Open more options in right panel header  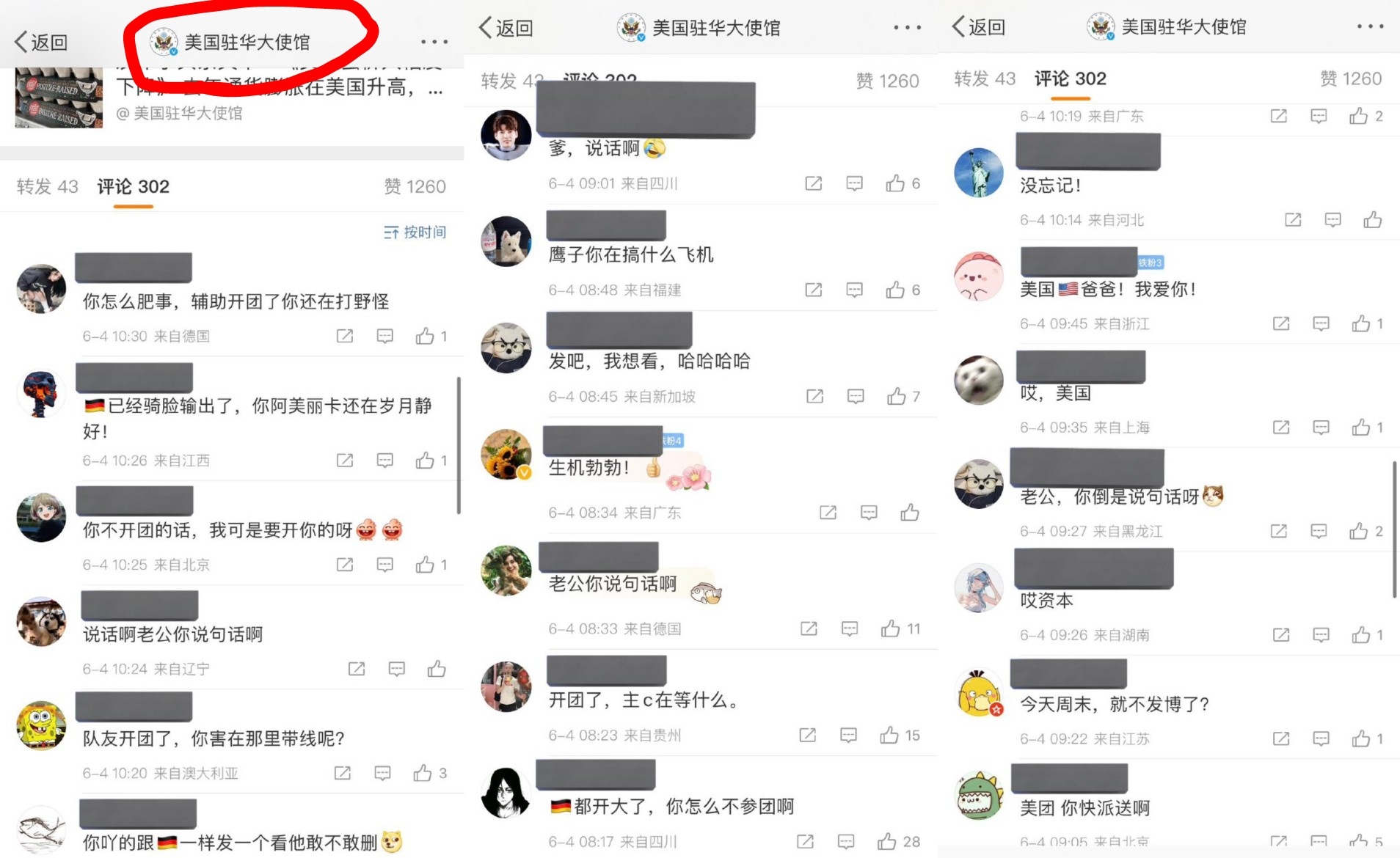click(1370, 26)
